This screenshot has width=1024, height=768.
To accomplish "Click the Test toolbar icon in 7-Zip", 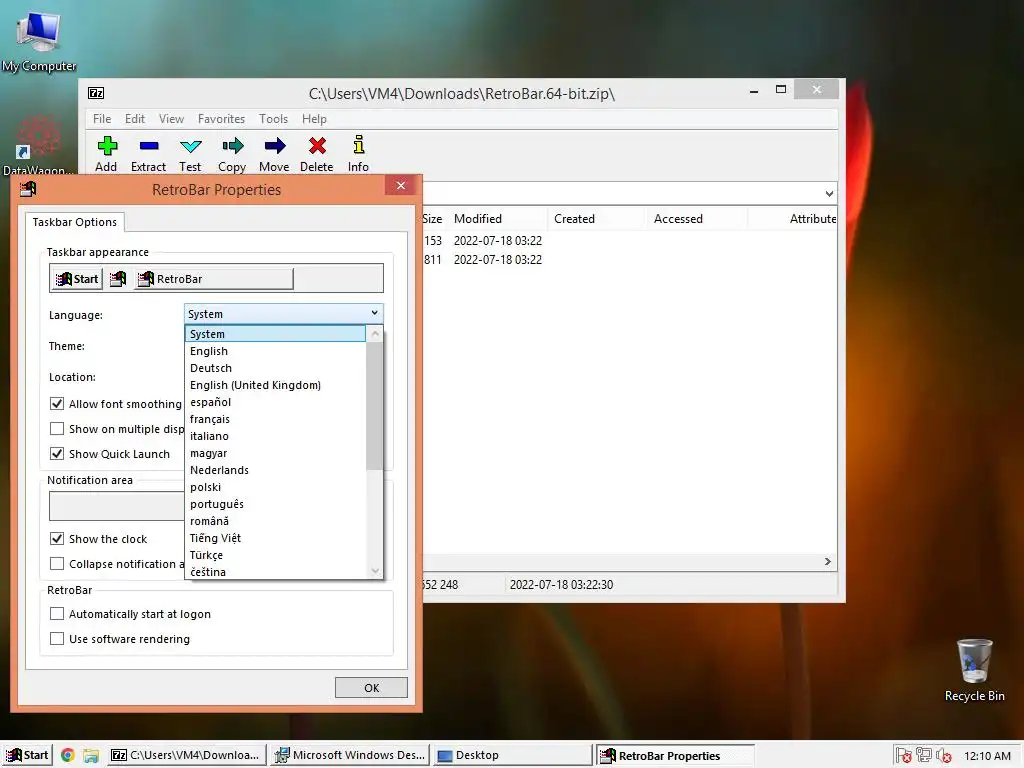I will pos(190,153).
